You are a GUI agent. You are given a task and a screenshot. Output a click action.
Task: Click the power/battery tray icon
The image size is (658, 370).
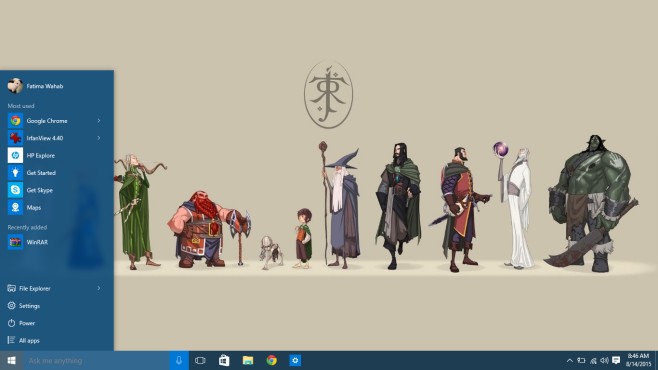pyautogui.click(x=581, y=360)
